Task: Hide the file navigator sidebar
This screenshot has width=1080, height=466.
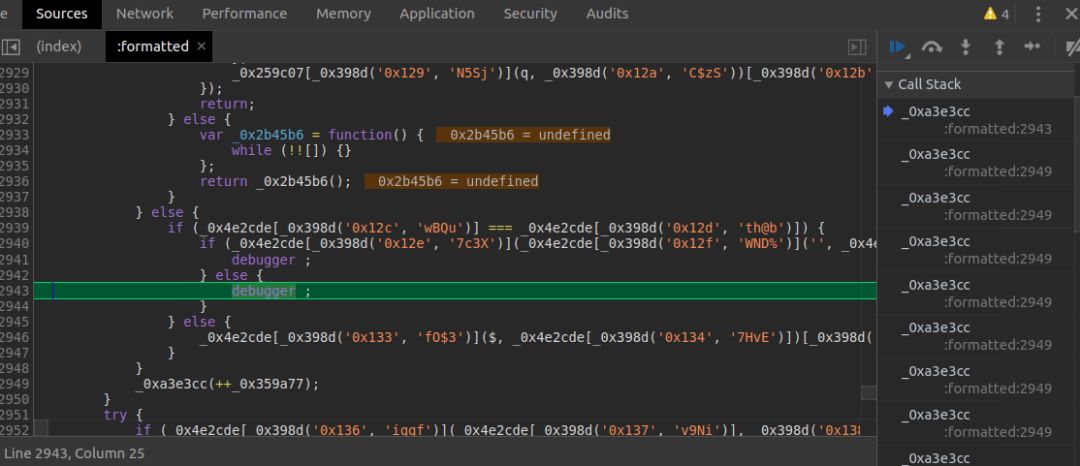Action: pos(11,47)
